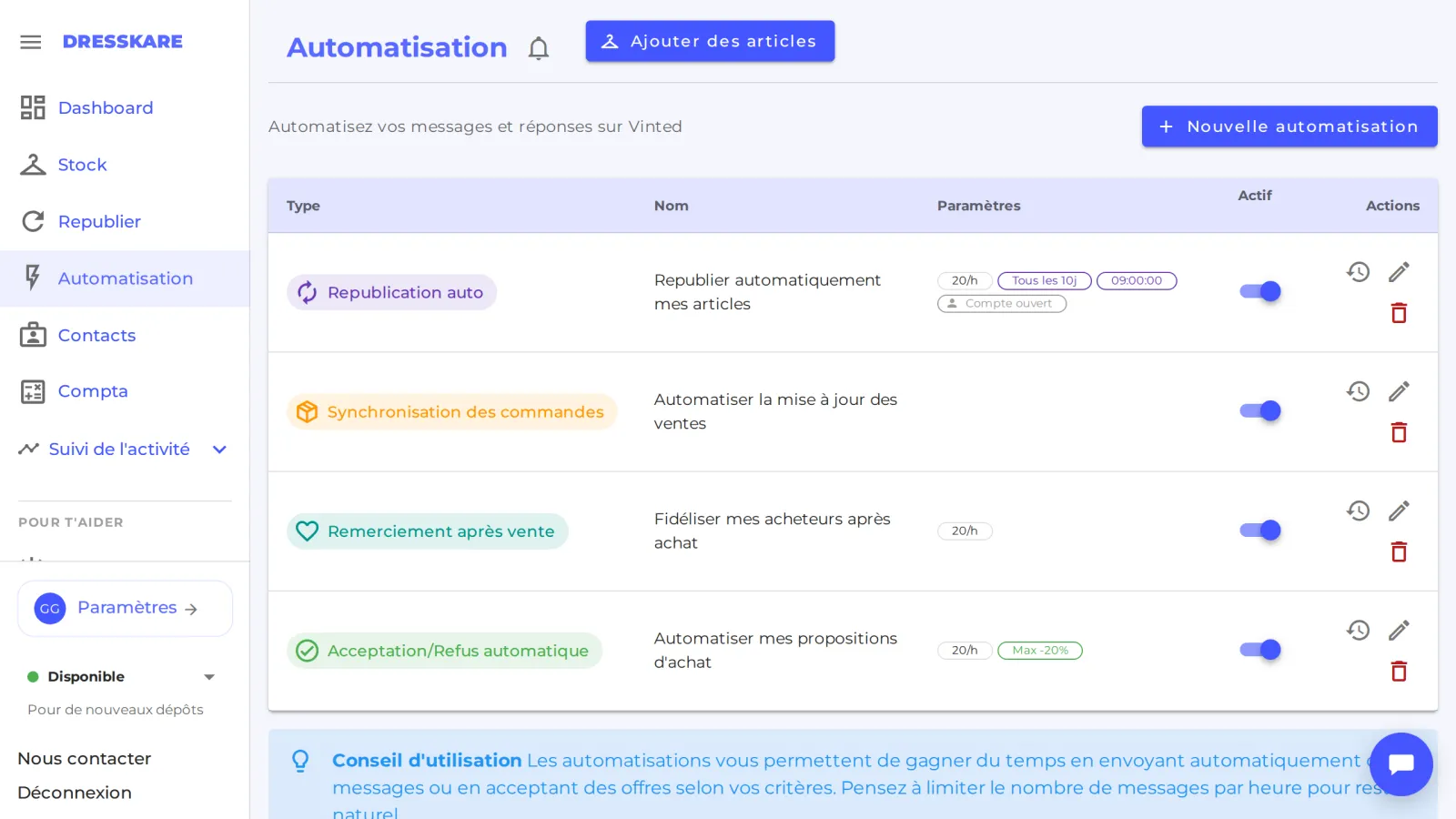Click Déconnexion to log out
Image resolution: width=1456 pixels, height=819 pixels.
click(75, 793)
